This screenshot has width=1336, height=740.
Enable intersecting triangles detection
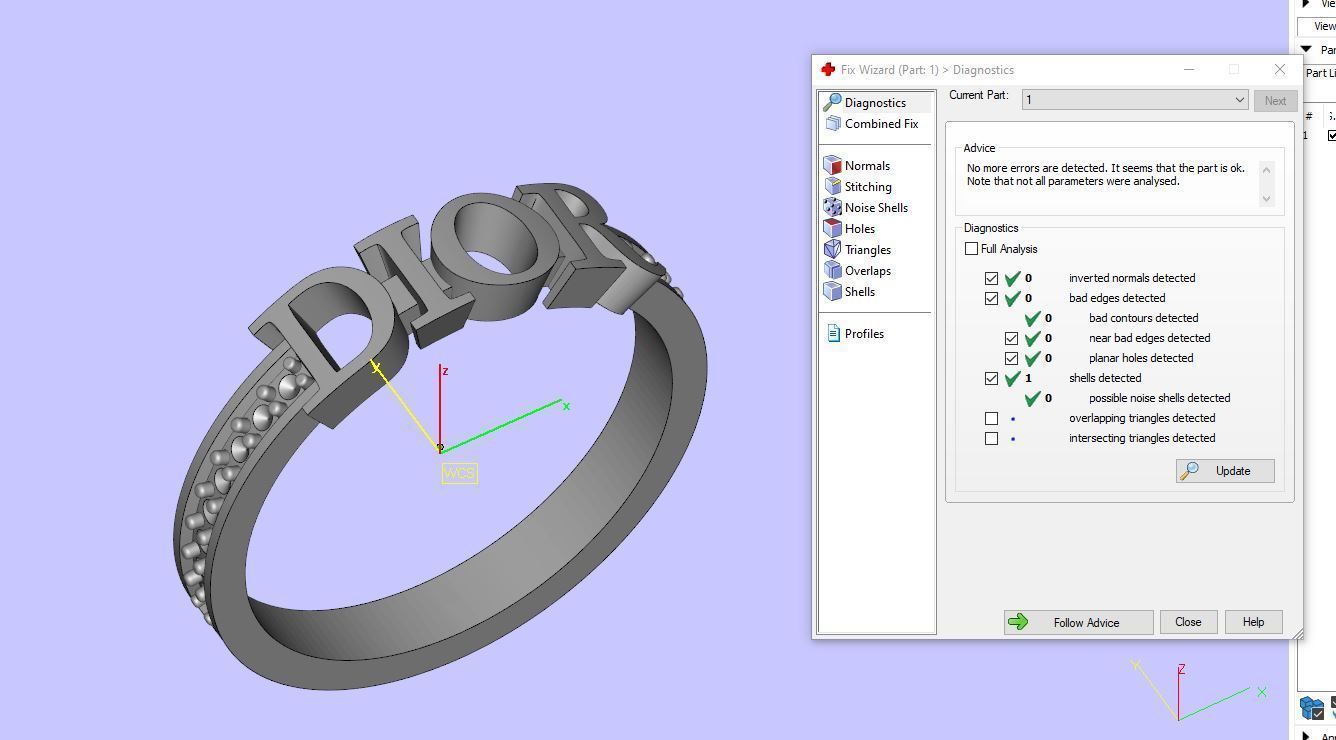point(991,438)
